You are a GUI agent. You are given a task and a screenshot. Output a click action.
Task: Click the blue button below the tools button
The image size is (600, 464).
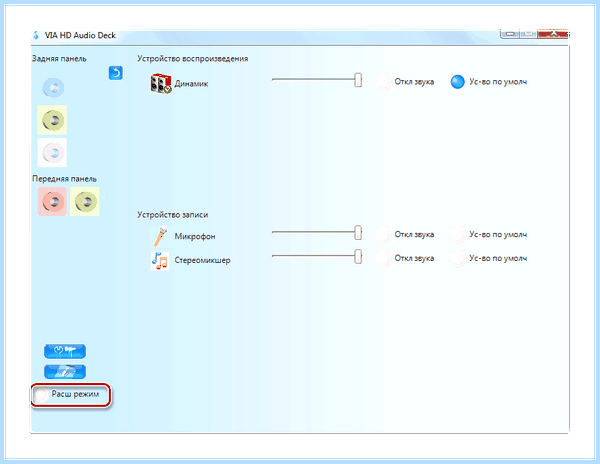(x=65, y=371)
